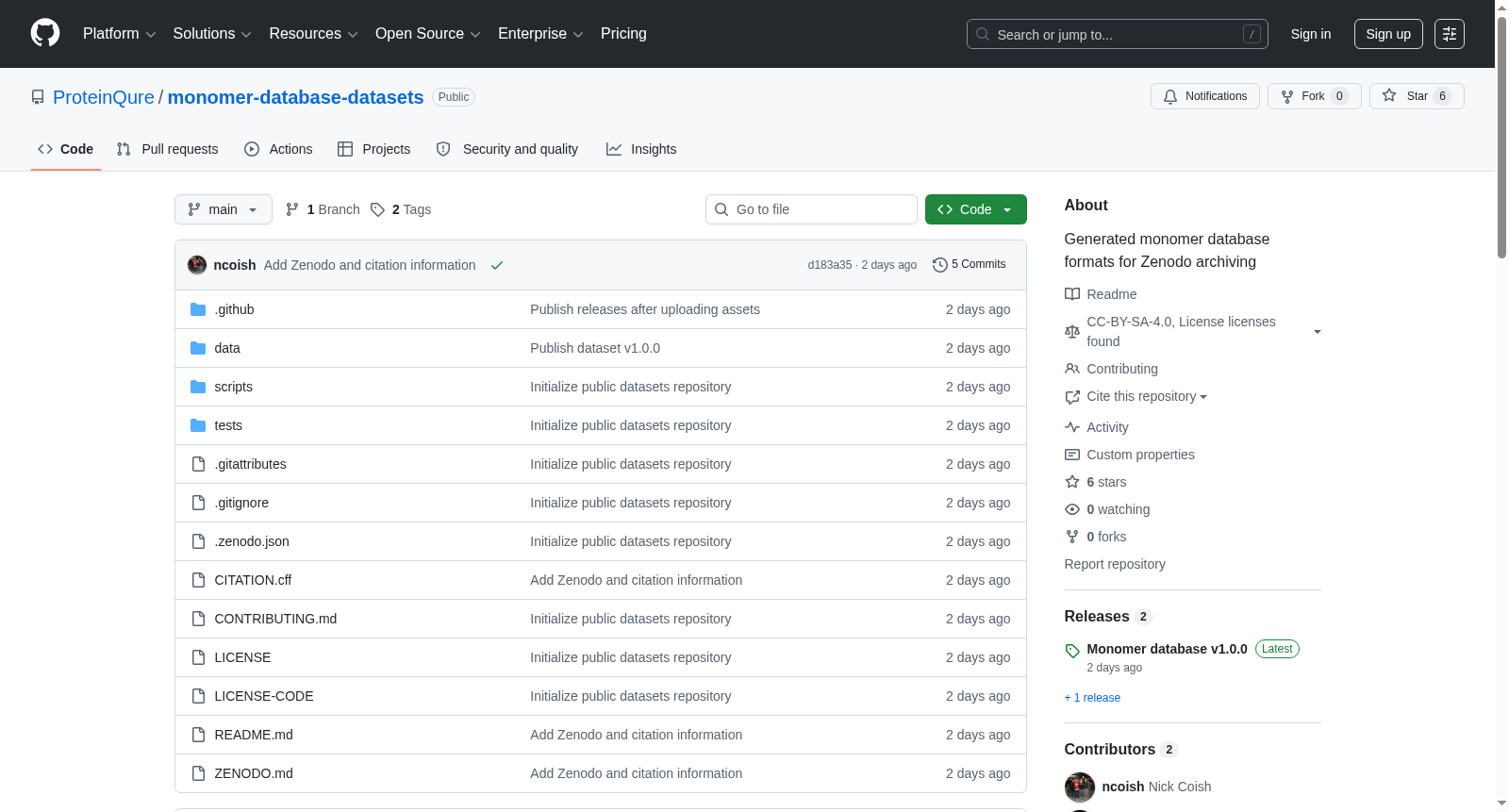Open the Custom properties link

(x=1140, y=455)
